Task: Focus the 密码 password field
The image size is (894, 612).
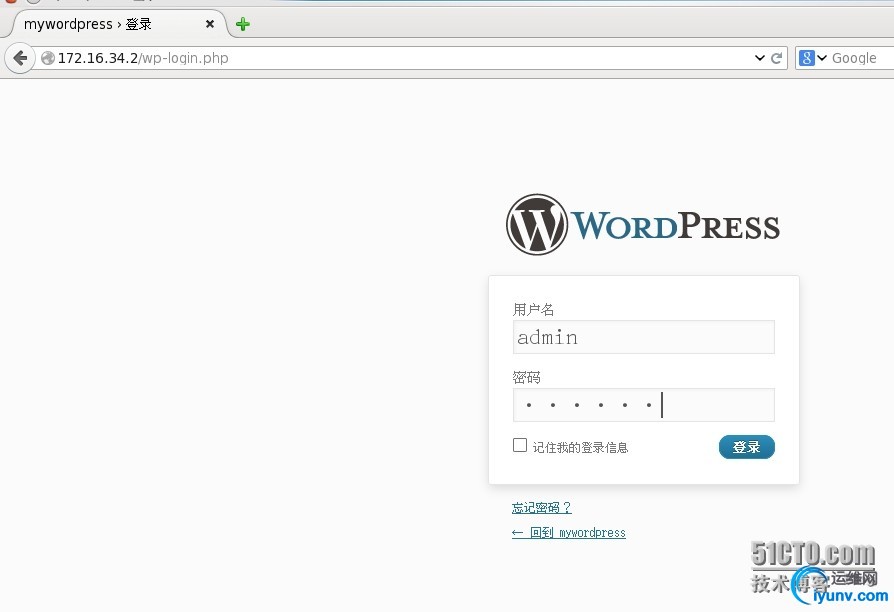Action: [x=644, y=405]
